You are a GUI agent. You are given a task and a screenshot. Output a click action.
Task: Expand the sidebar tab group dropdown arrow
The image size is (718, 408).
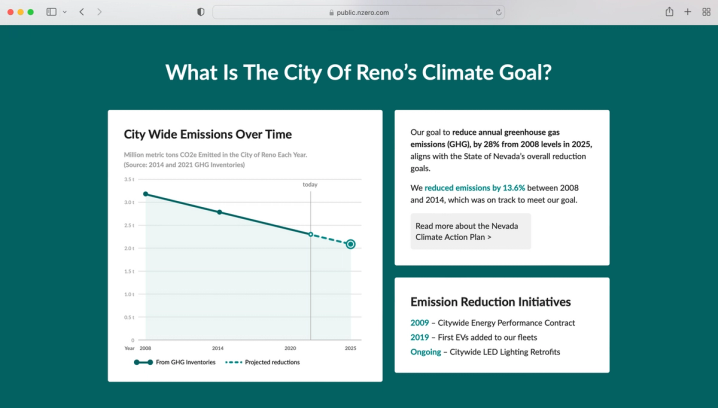pyautogui.click(x=65, y=12)
